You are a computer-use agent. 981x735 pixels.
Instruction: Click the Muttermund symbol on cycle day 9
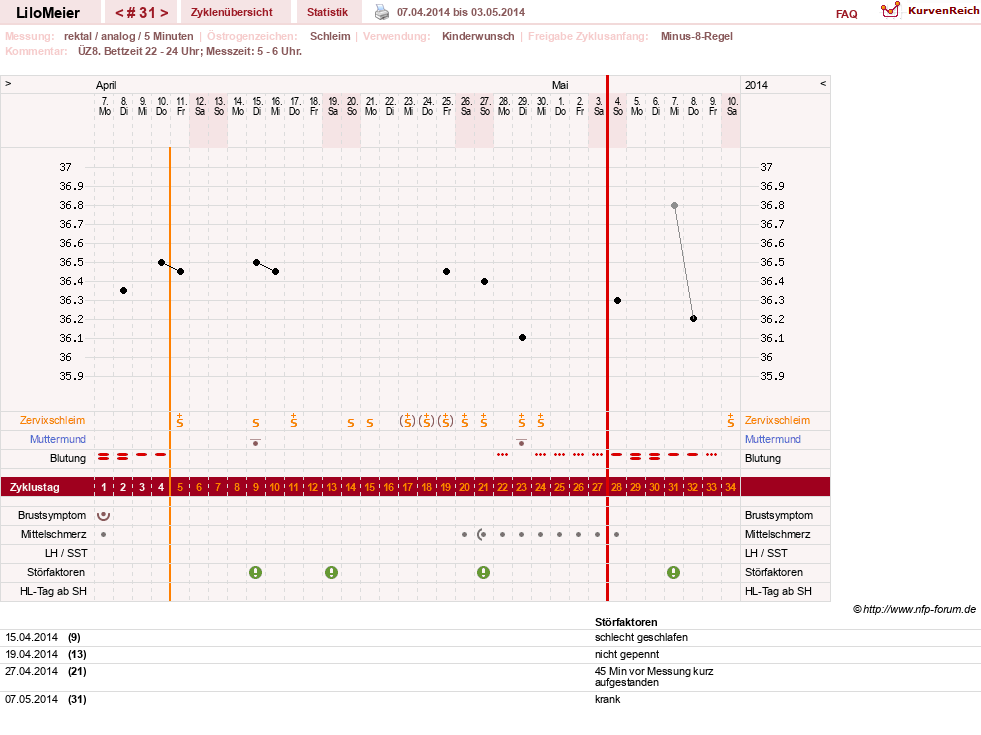(255, 442)
